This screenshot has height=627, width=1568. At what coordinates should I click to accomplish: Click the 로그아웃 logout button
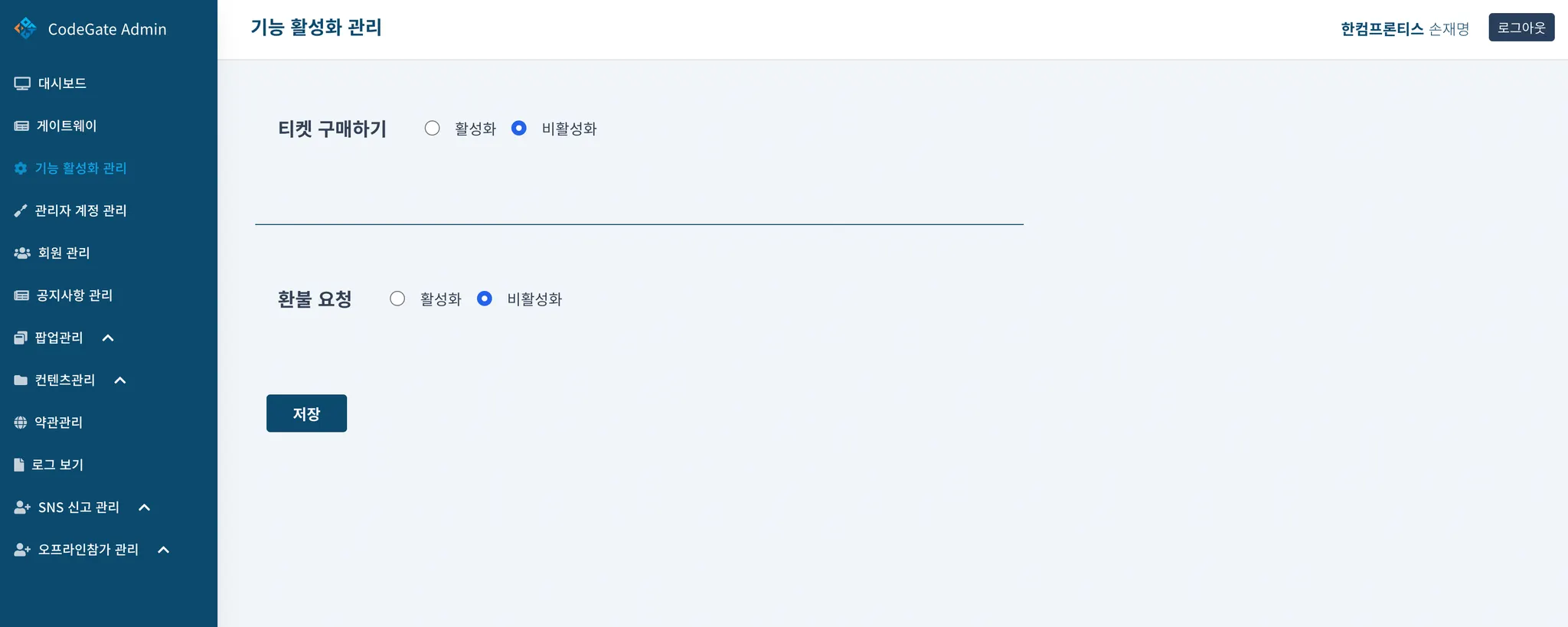1521,28
